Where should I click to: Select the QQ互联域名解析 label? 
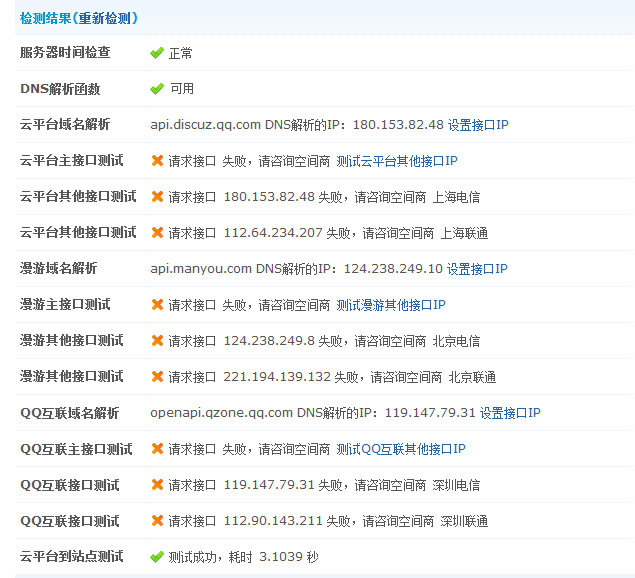[69, 413]
